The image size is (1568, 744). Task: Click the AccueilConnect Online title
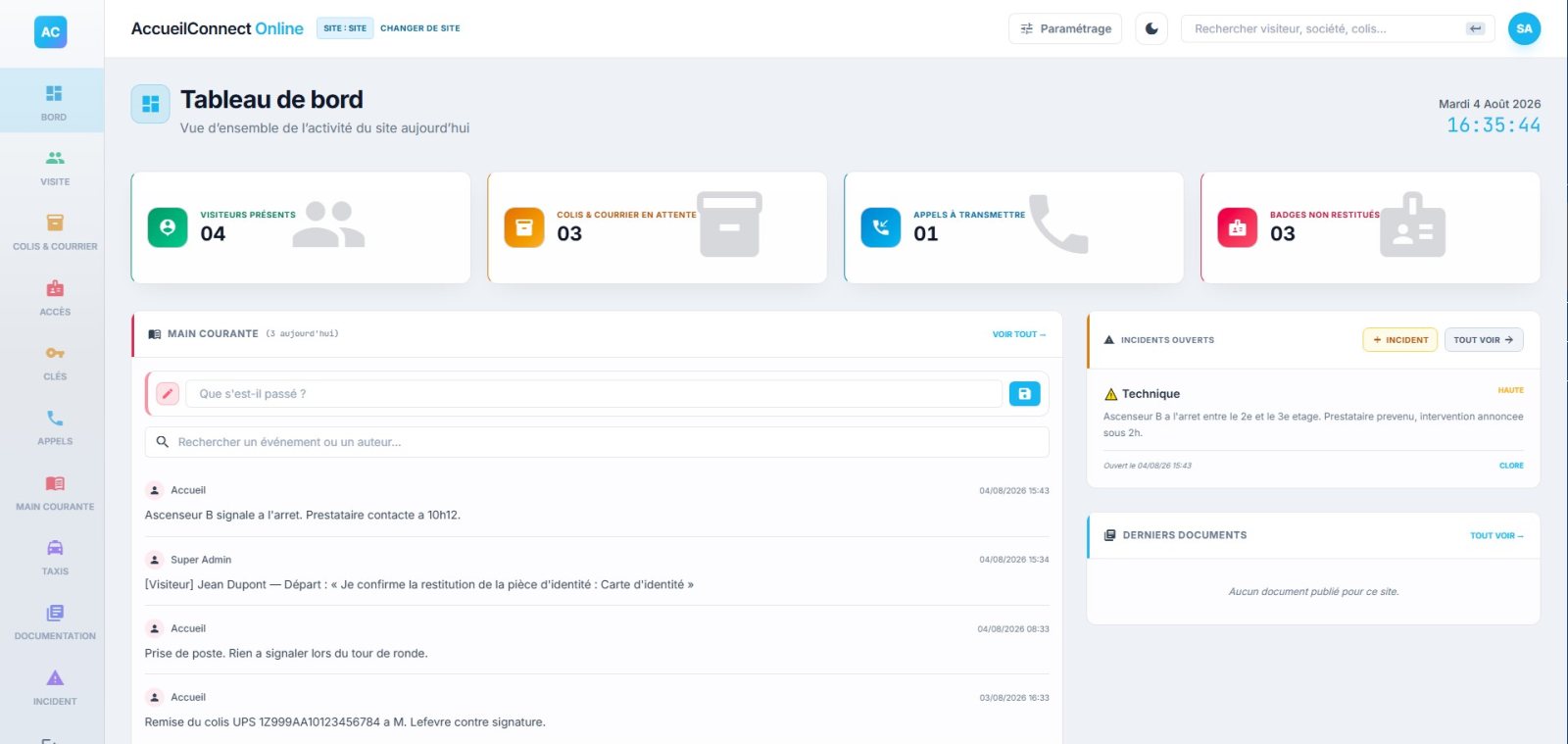[218, 28]
